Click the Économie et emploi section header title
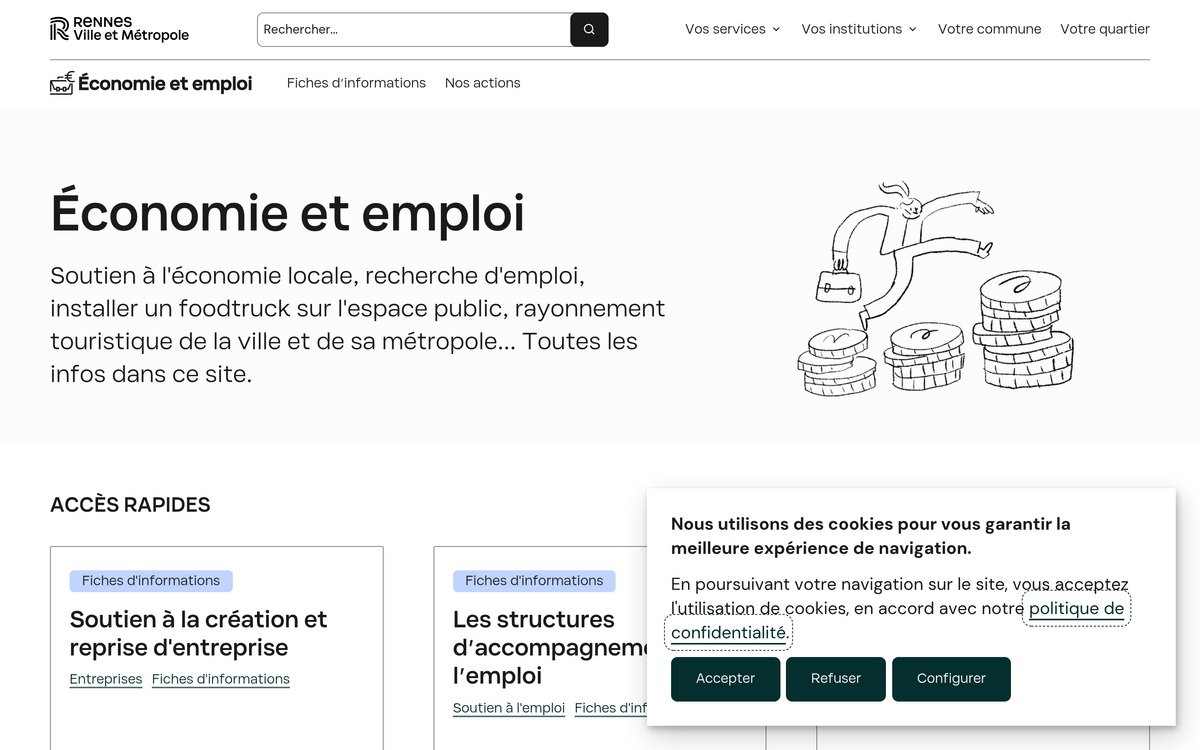Screen dimensions: 1200x750 coord(165,83)
